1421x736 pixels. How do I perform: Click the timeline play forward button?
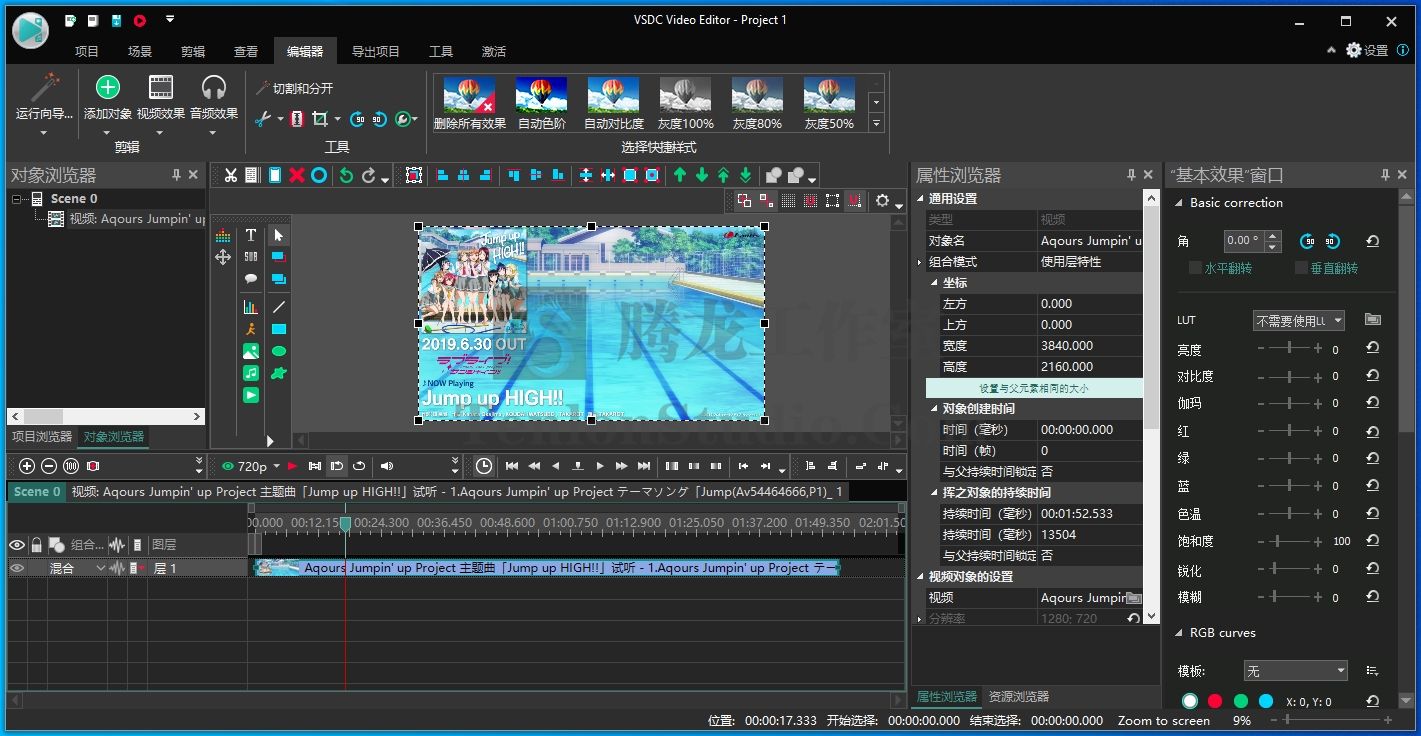(600, 466)
